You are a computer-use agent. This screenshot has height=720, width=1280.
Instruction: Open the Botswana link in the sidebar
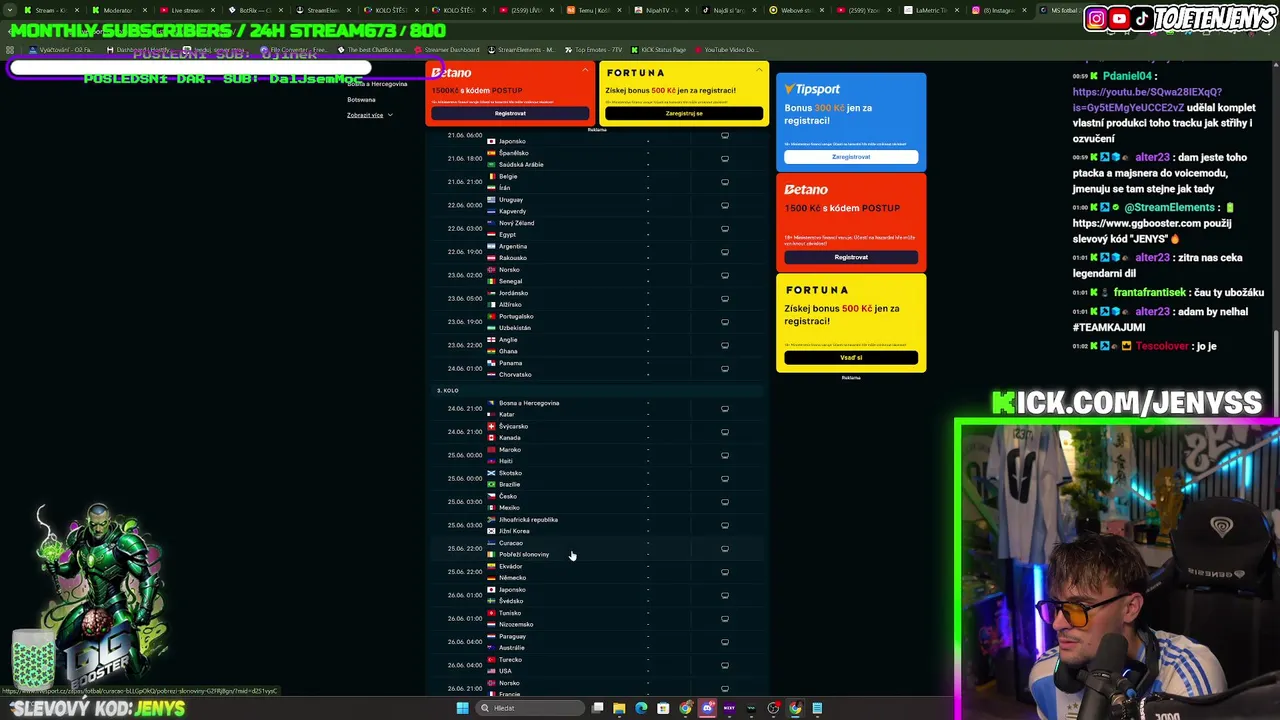click(361, 100)
